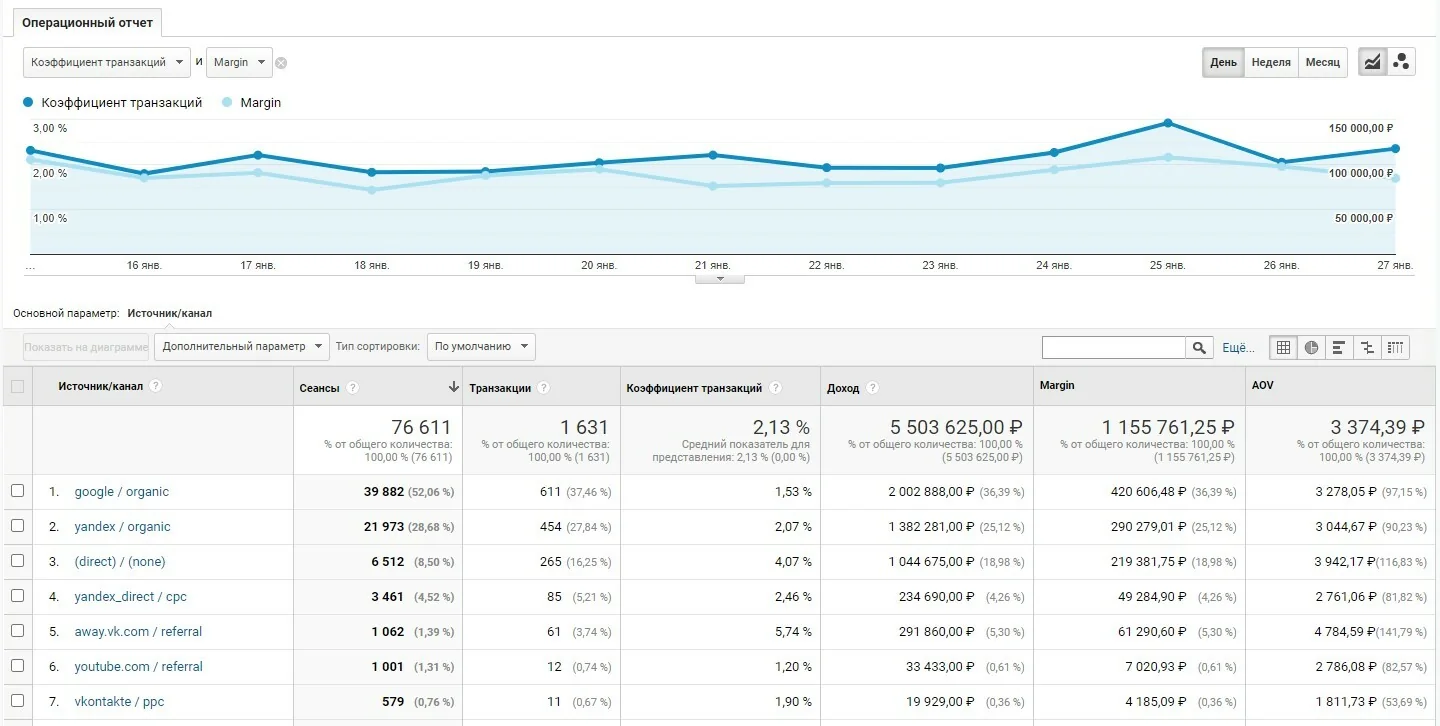The width and height of the screenshot is (1440, 726).
Task: Open the По умолчанию sort type dropdown
Action: coord(481,346)
